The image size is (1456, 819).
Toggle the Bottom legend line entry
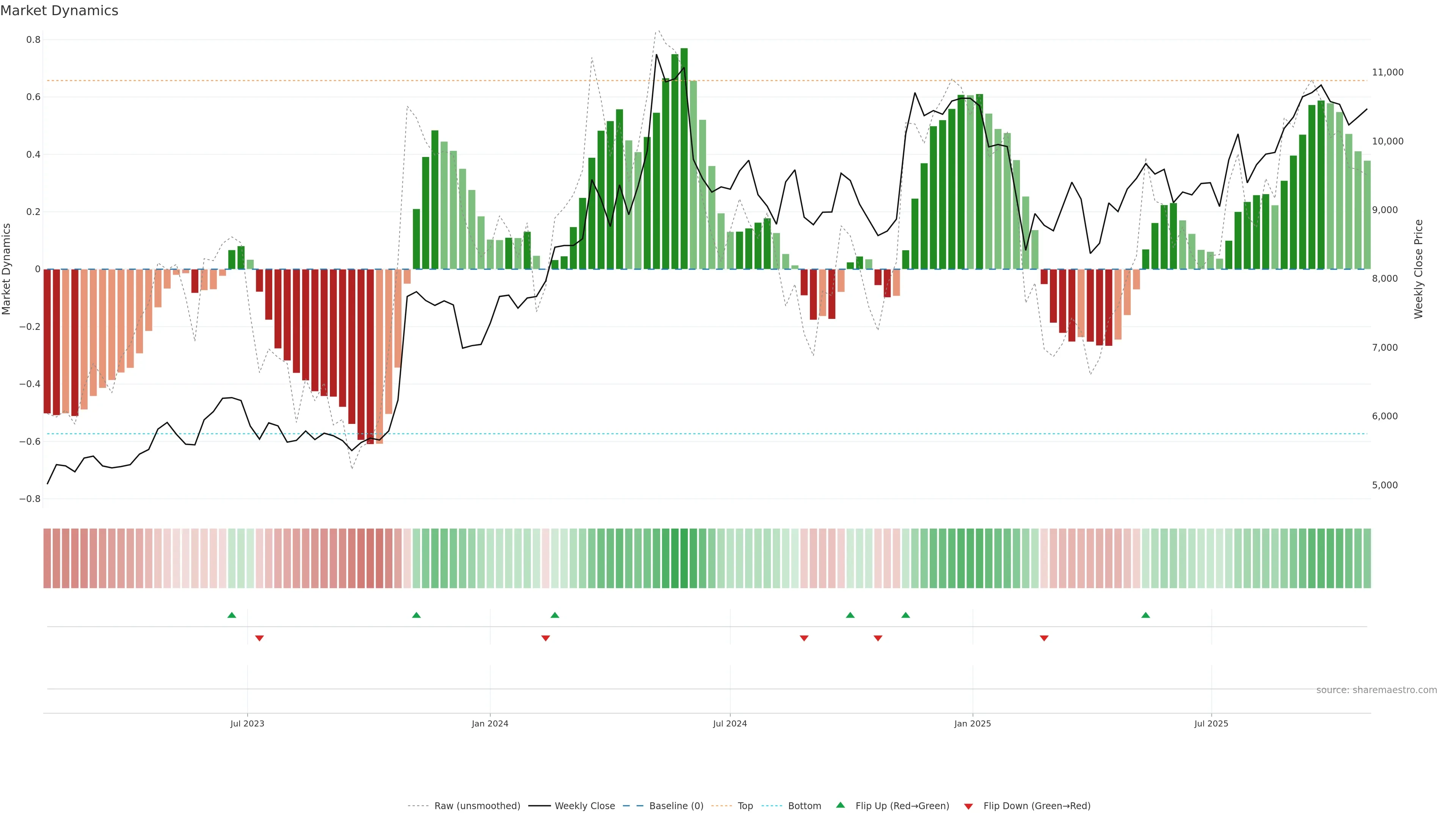(804, 806)
